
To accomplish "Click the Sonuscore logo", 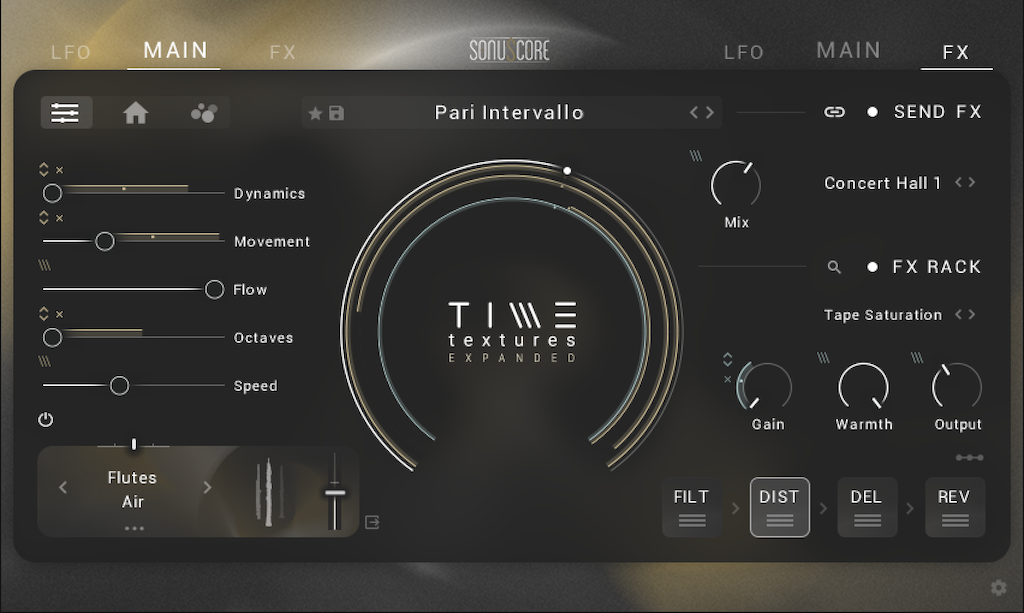I will coord(509,50).
